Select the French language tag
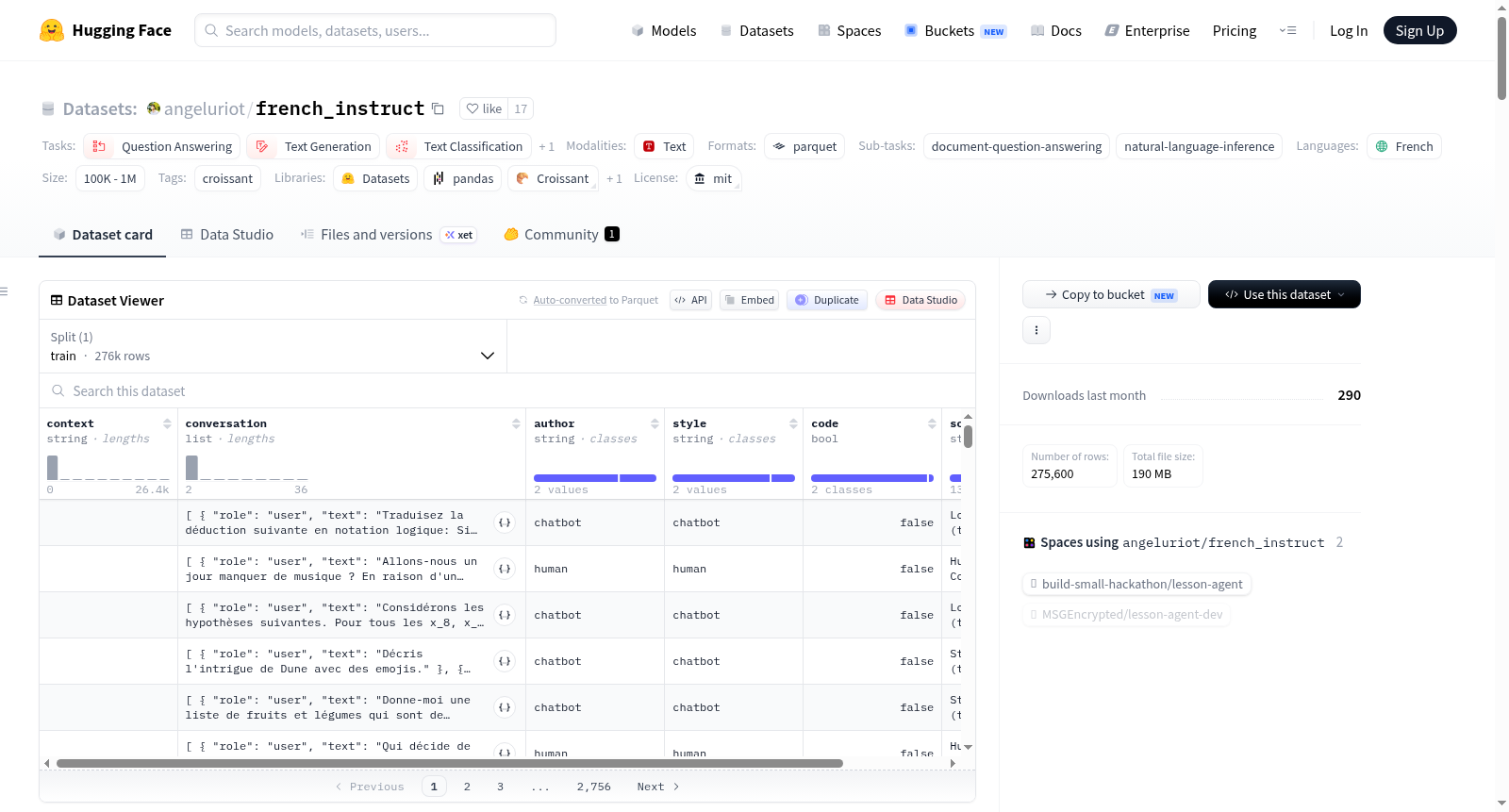Screen dimensions: 1509x812 (1403, 146)
